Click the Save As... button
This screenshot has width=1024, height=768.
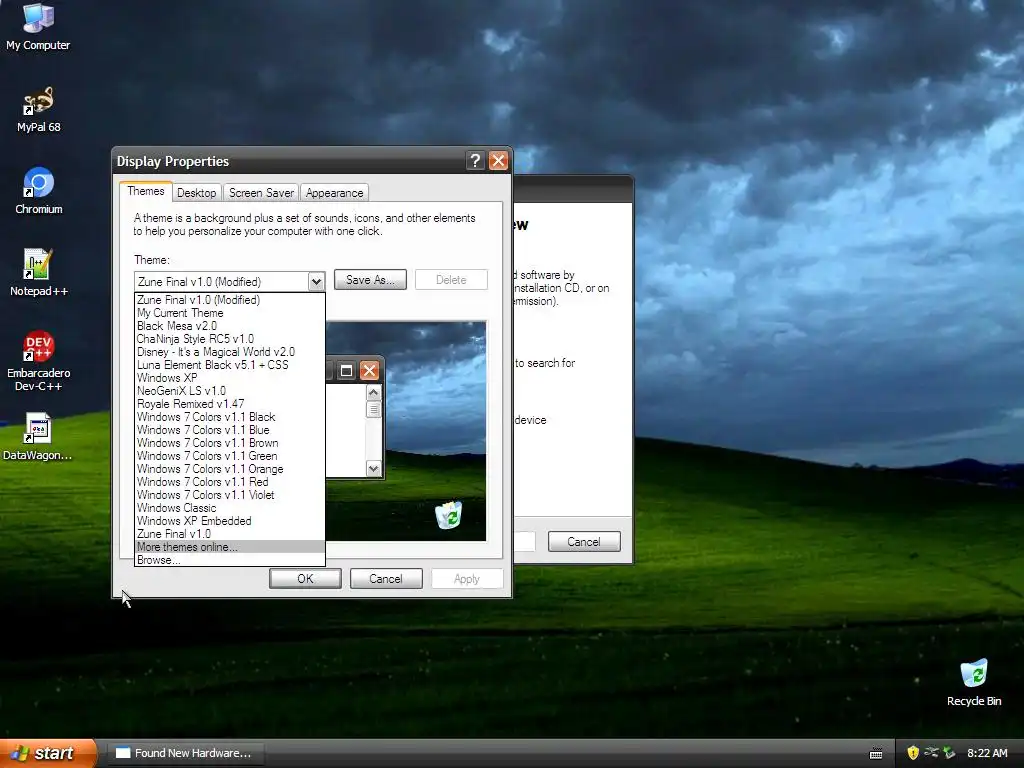(370, 280)
